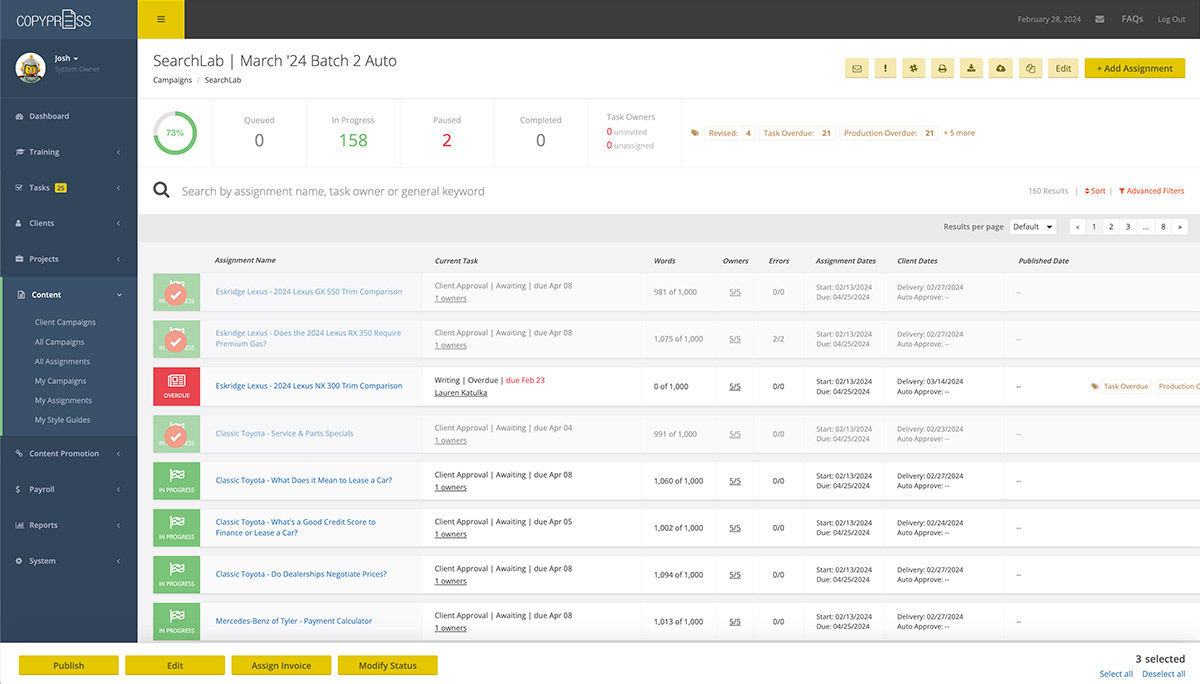Screen dimensions: 1200x684
Task: Click the next page double-arrow
Action: pos(1180,227)
